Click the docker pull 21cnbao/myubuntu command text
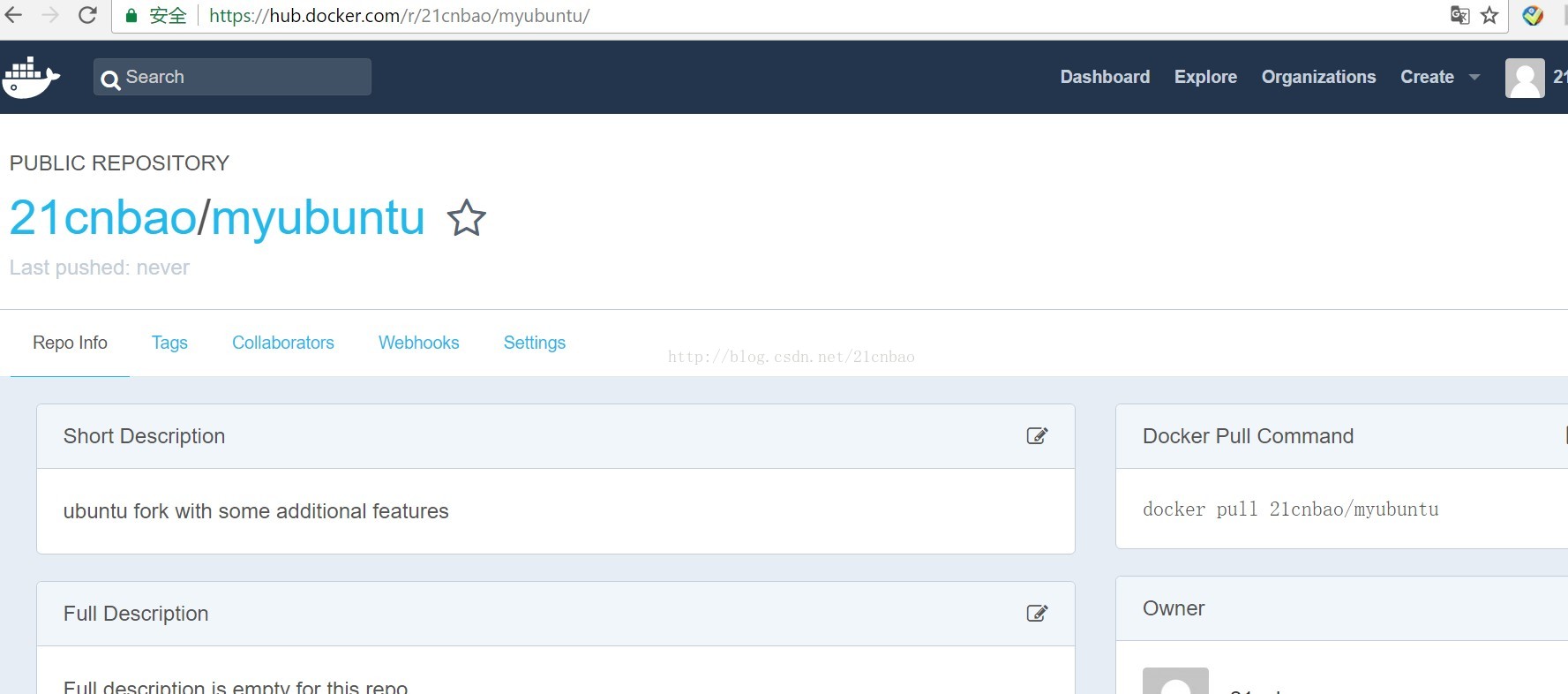 click(x=1290, y=509)
